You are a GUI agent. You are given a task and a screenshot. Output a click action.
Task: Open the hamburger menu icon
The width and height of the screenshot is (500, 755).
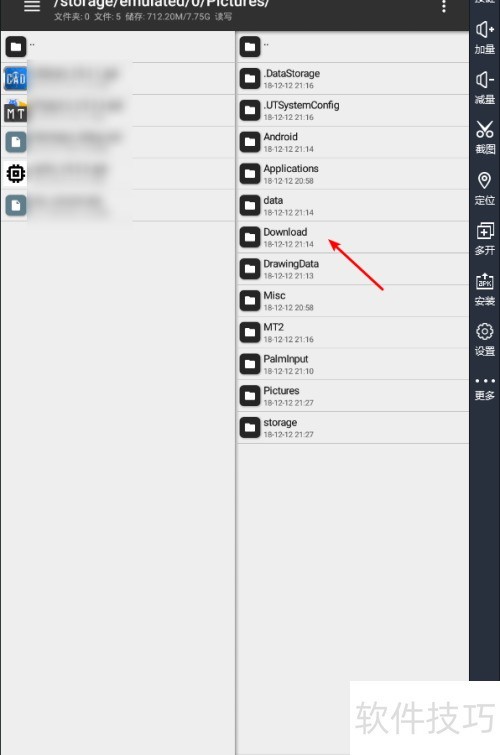tap(32, 6)
